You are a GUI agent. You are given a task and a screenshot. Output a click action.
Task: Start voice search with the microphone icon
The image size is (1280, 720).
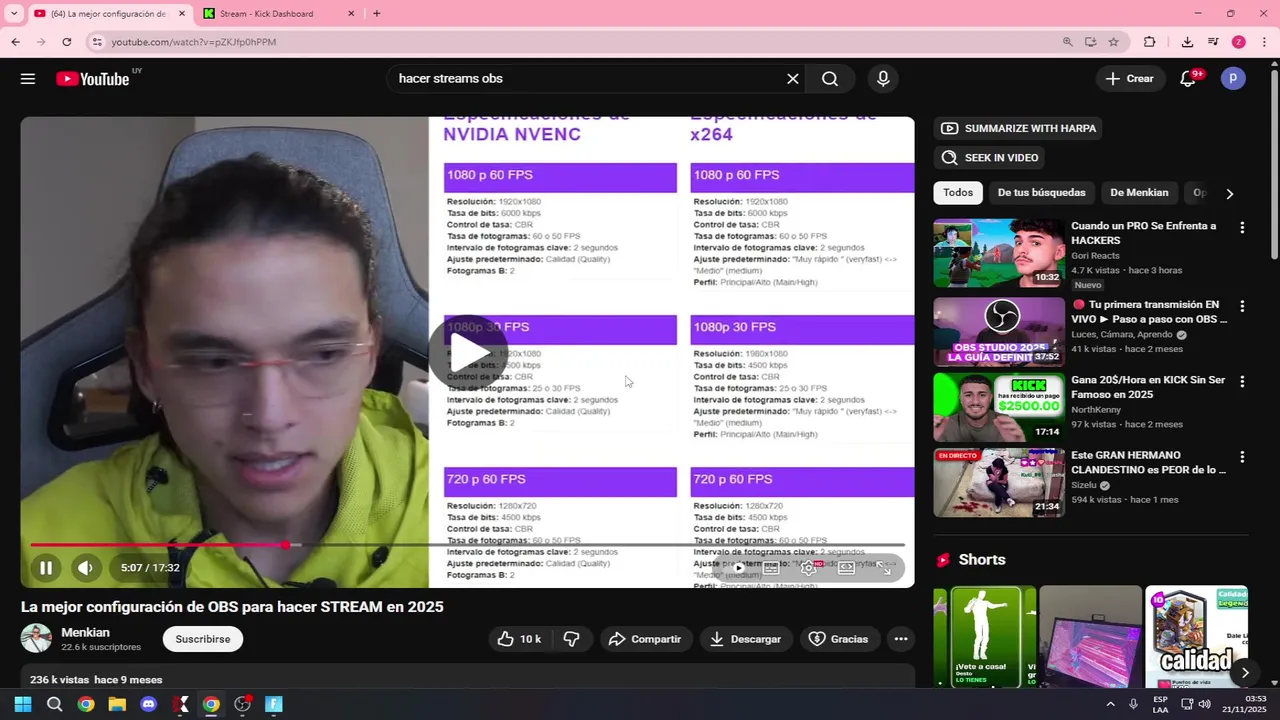[883, 79]
